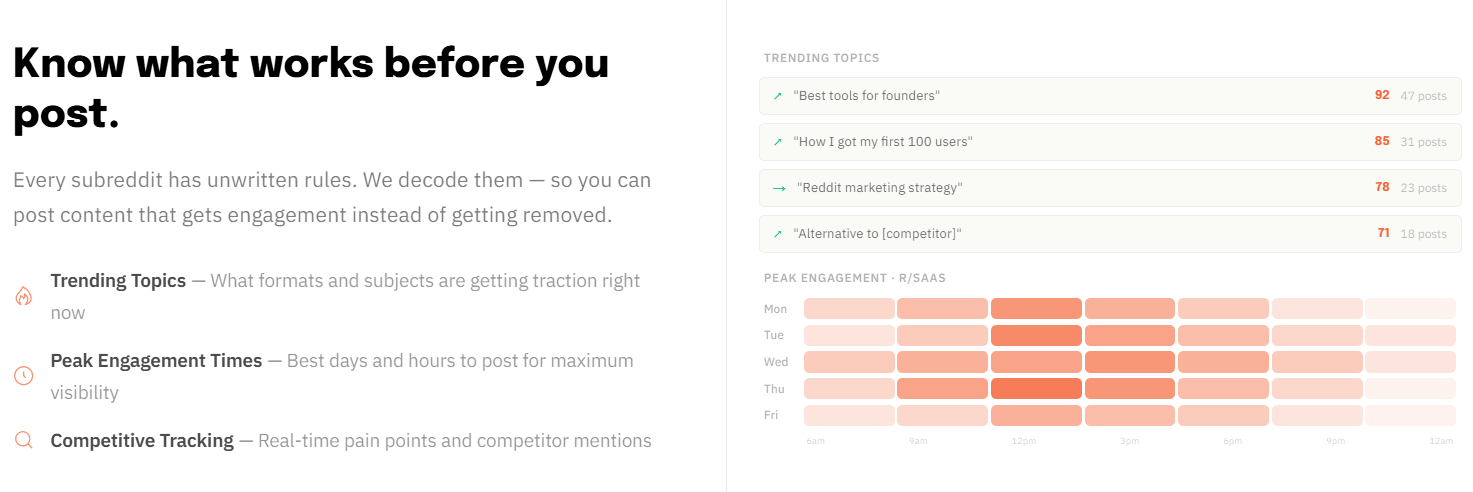1473x492 pixels.
Task: Click the Thursday 12pm heatmap cell
Action: (x=1036, y=388)
